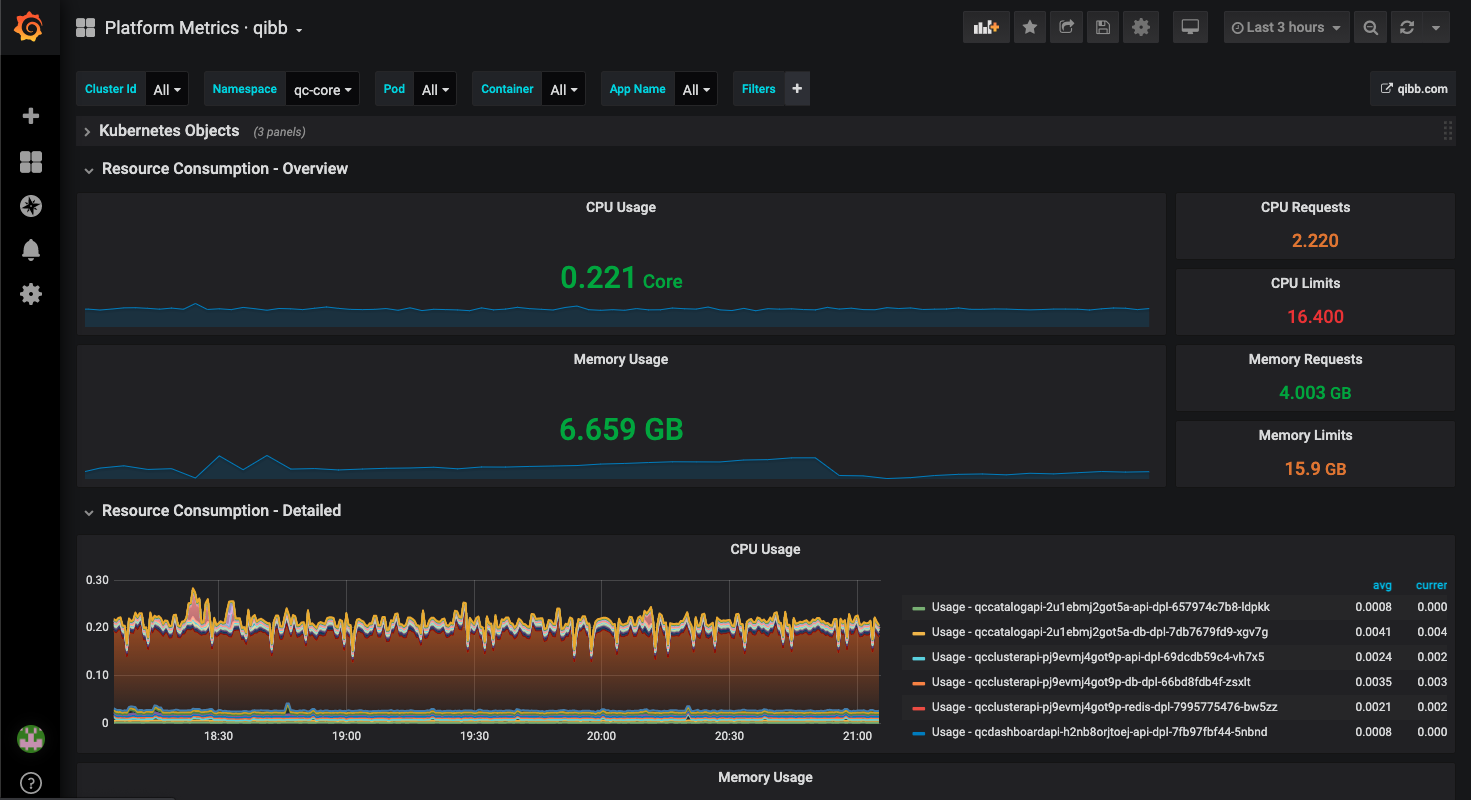
Task: Expand the Kubernetes Objects row
Action: 169,131
